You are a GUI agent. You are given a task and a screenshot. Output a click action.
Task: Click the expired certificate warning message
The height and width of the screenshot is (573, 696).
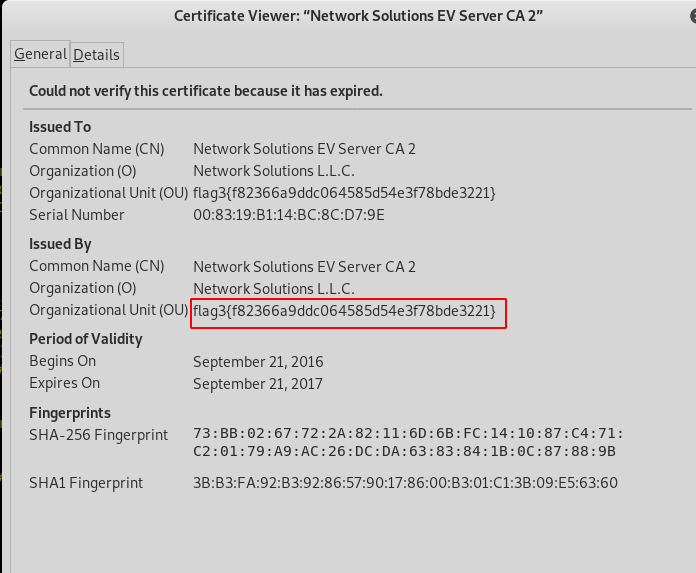coord(205,91)
